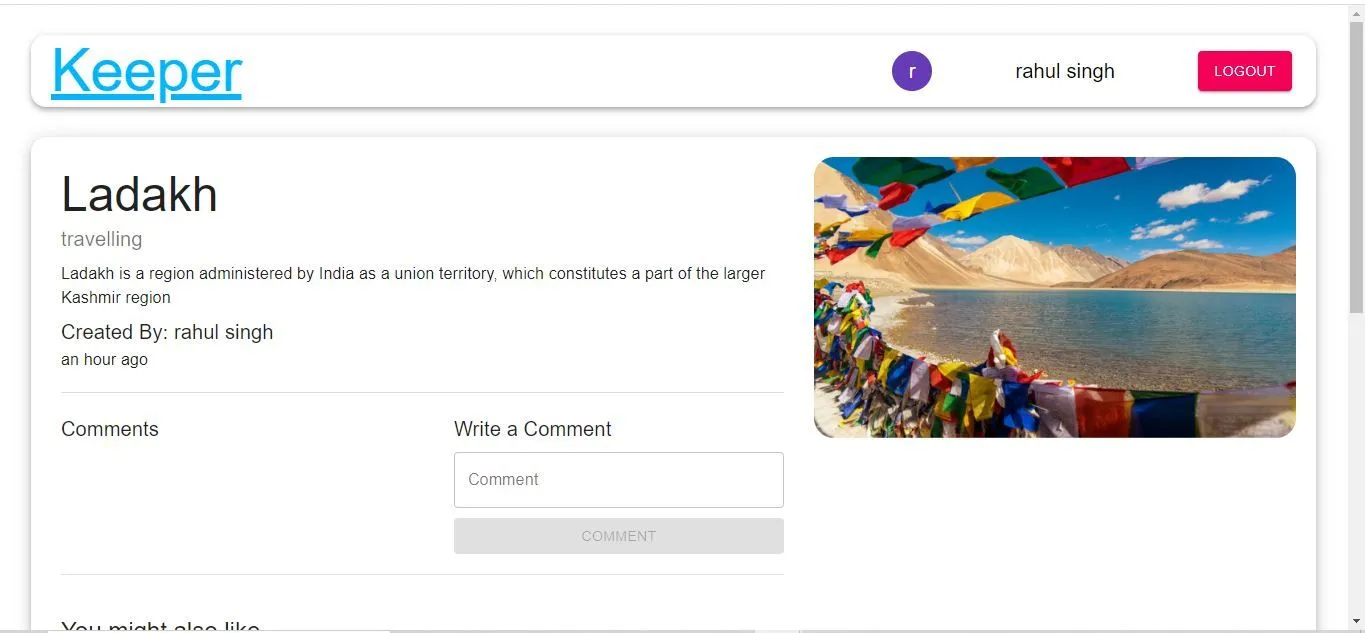This screenshot has width=1365, height=633.
Task: Click the scrollbar track below the thumb
Action: pos(1356,460)
